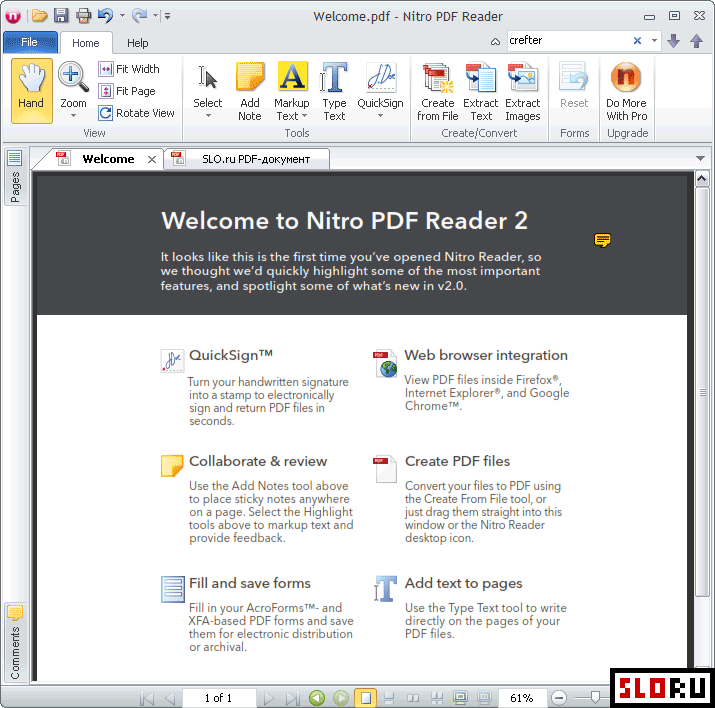Find previous search result up arrow
This screenshot has width=715, height=708.
(x=696, y=41)
